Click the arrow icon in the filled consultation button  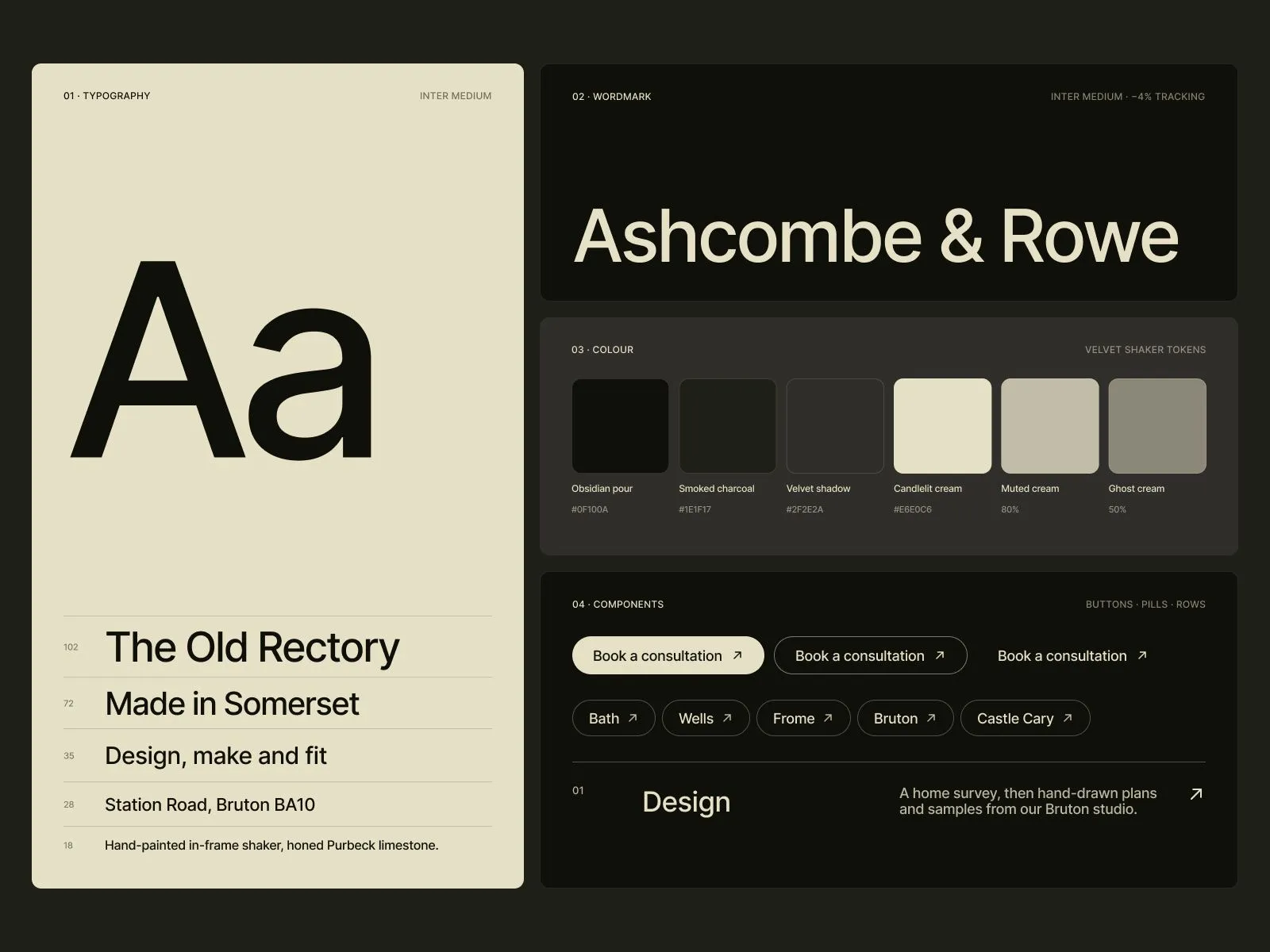click(x=737, y=655)
